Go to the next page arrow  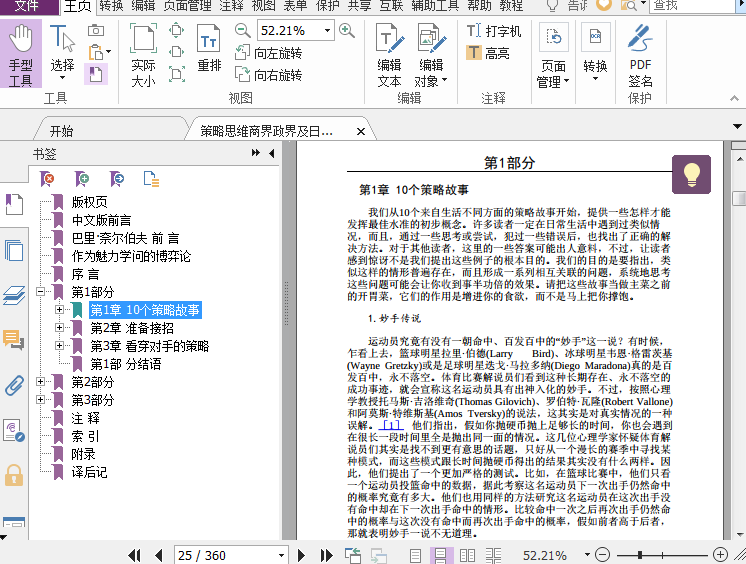point(301,555)
